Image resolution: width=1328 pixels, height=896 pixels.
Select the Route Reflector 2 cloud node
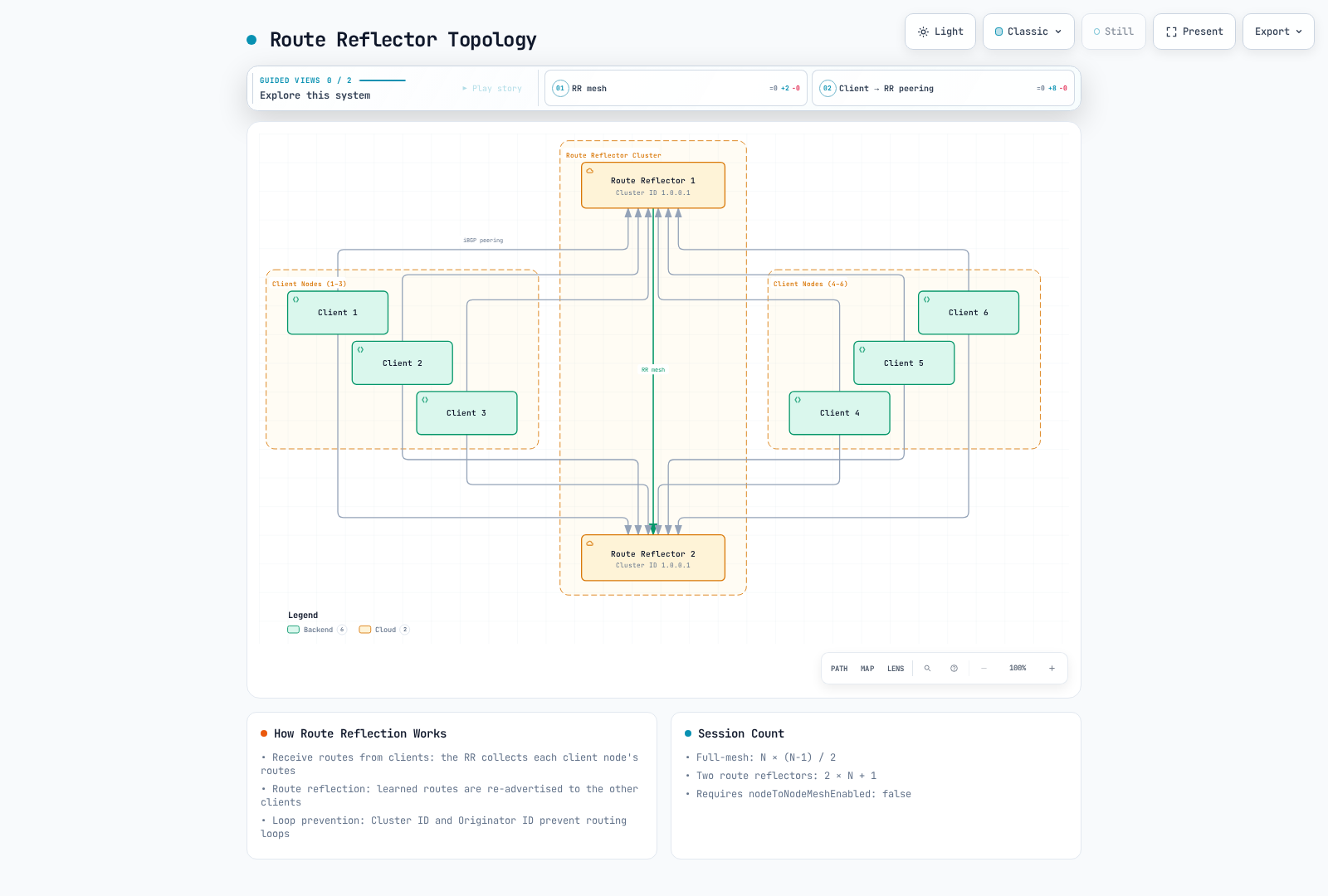point(653,558)
